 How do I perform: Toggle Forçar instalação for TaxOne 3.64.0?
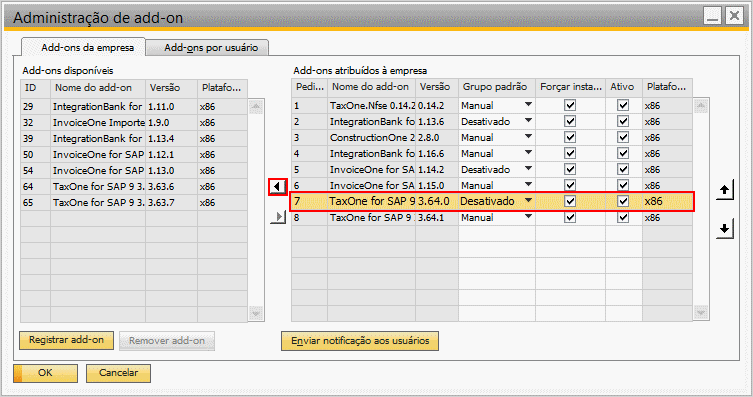coord(570,201)
